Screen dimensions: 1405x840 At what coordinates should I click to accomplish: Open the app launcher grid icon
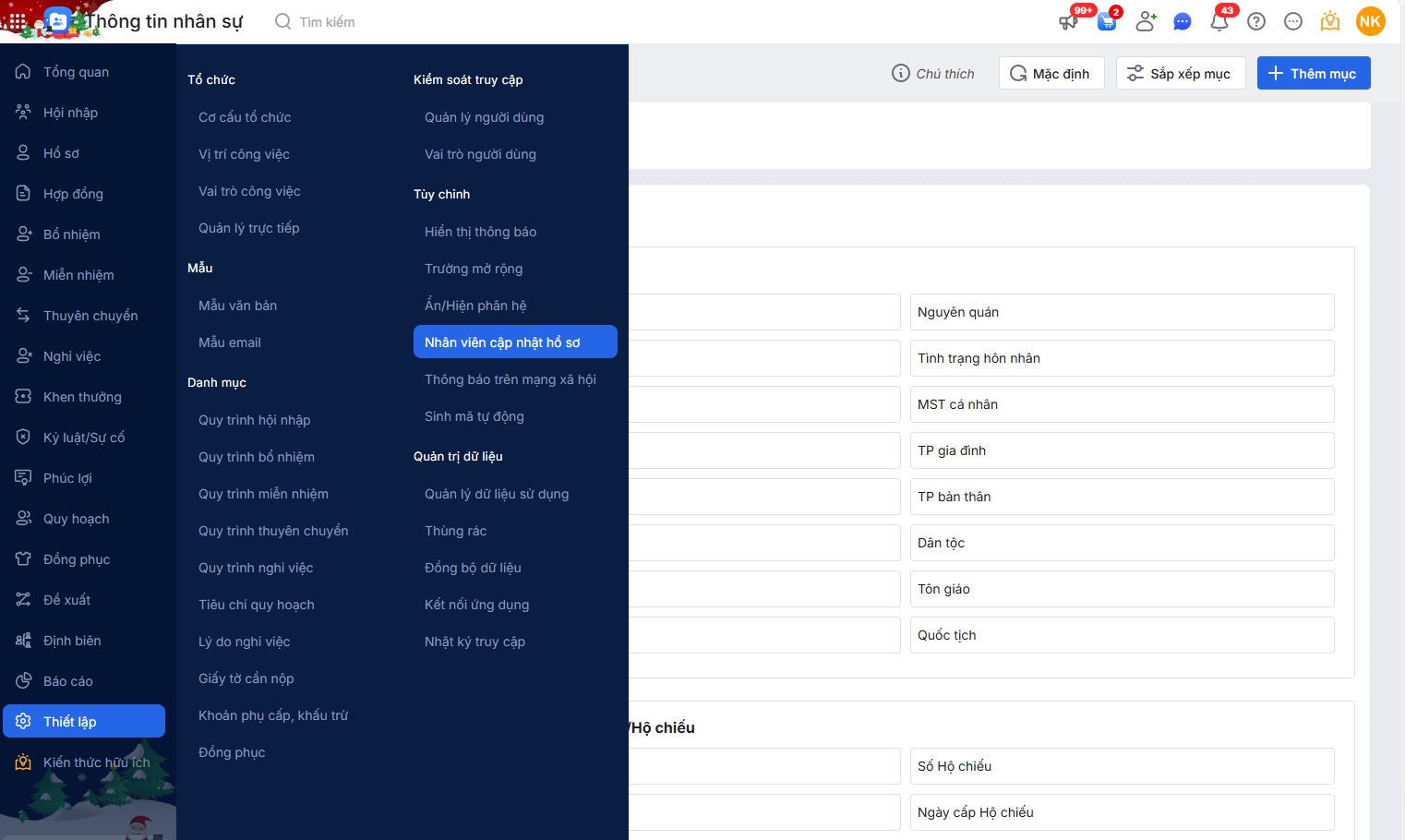tap(18, 20)
